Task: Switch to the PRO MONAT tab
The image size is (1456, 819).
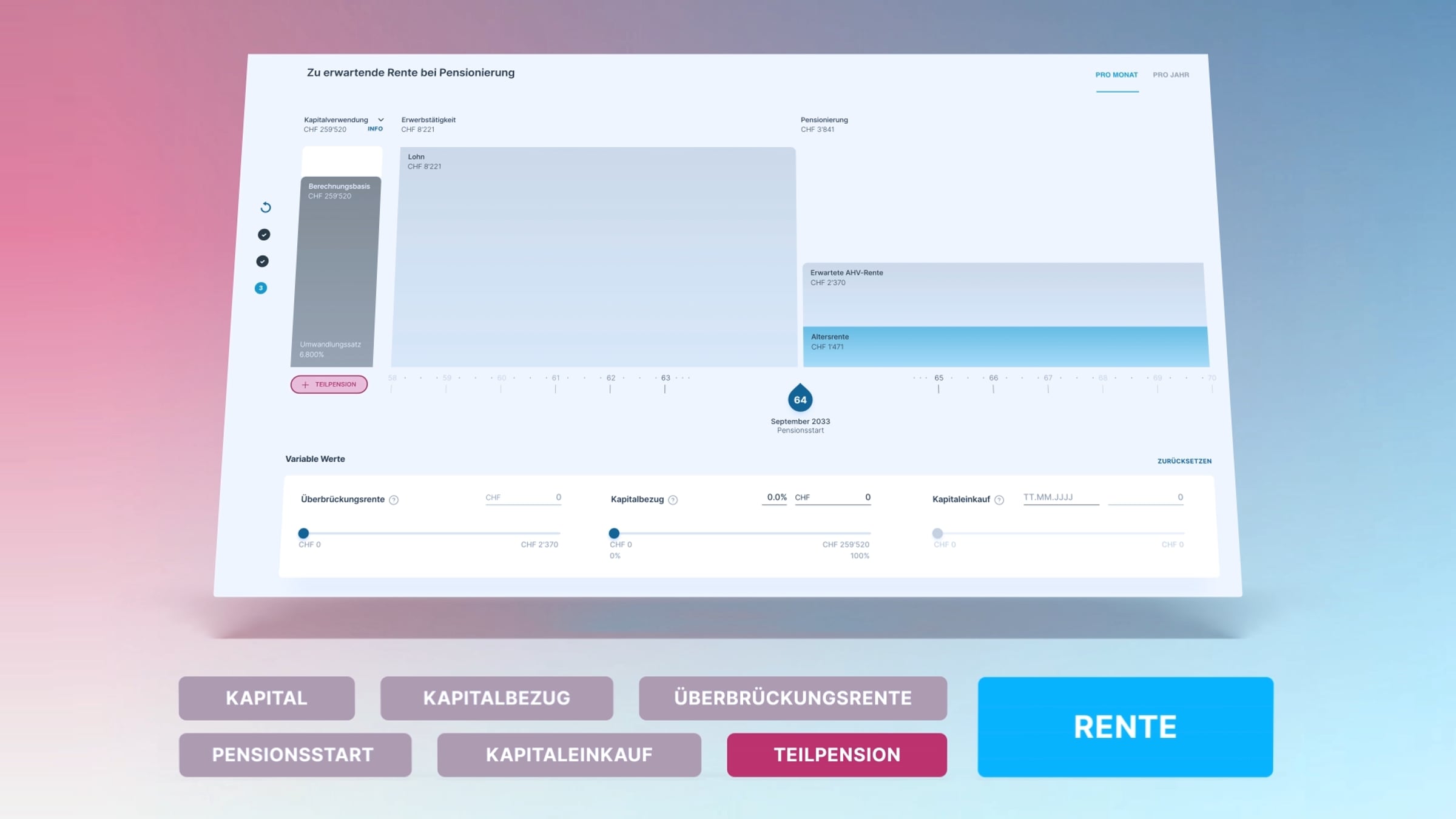Action: pyautogui.click(x=1116, y=75)
